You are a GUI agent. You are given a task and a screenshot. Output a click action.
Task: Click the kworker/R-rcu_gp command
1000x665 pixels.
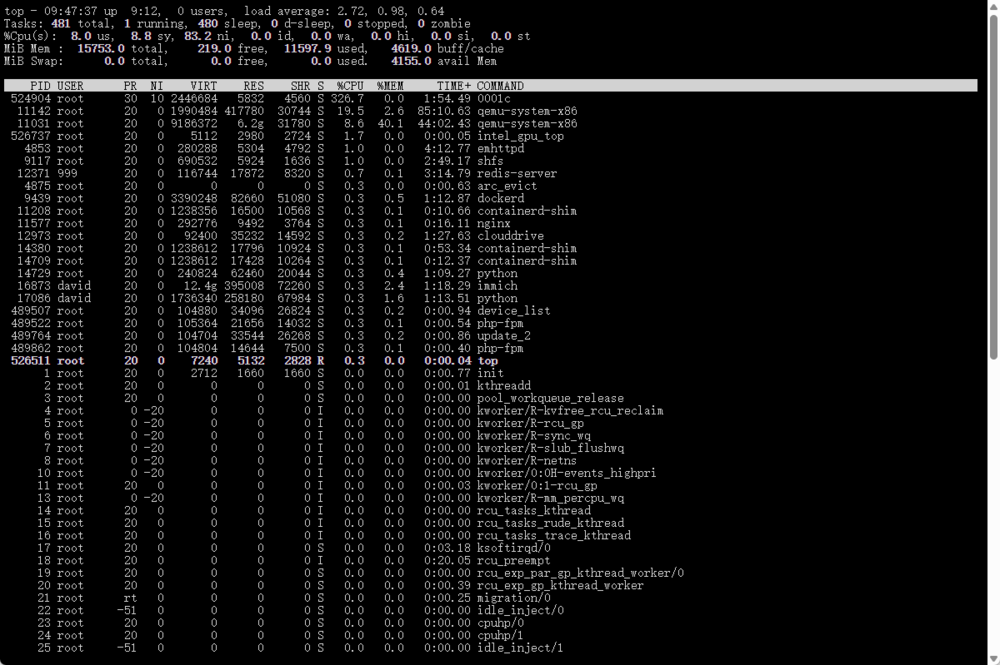pyautogui.click(x=531, y=423)
